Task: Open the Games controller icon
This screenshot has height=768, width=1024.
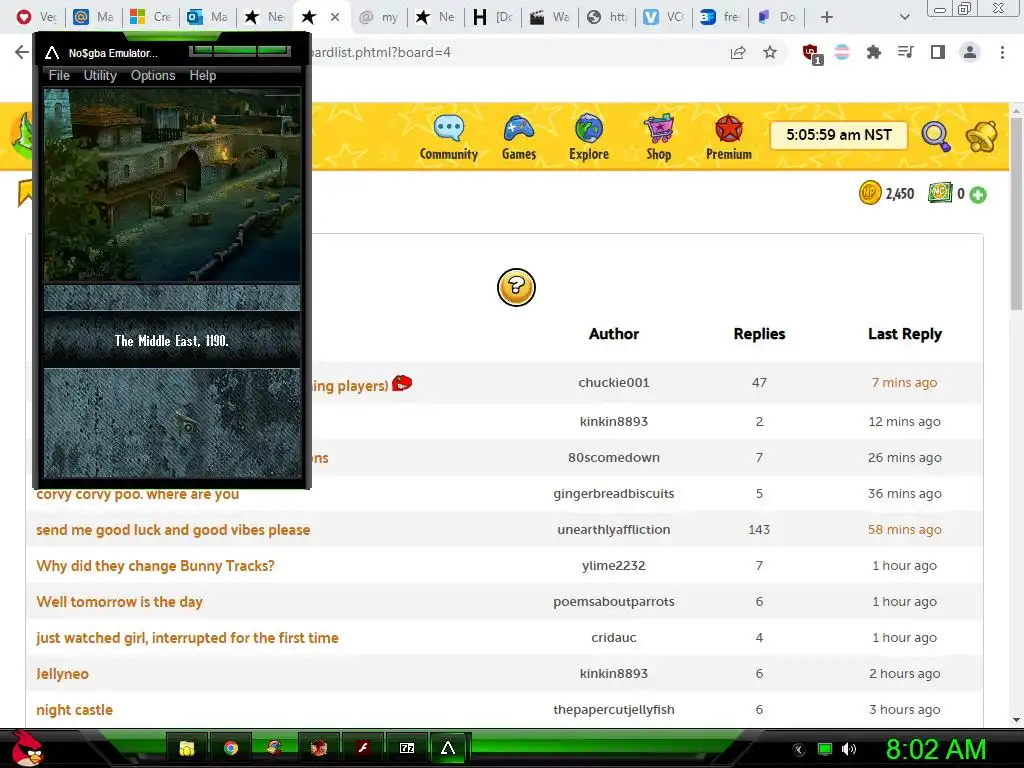Action: (x=519, y=128)
